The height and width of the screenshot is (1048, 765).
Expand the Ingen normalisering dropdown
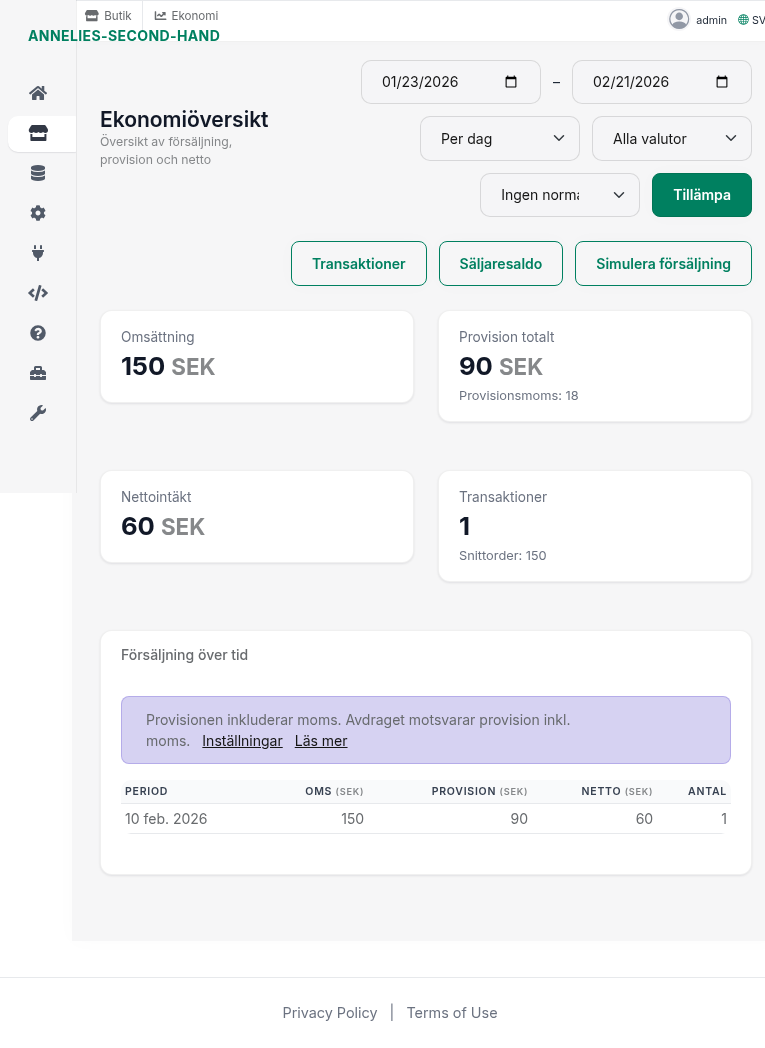point(559,194)
